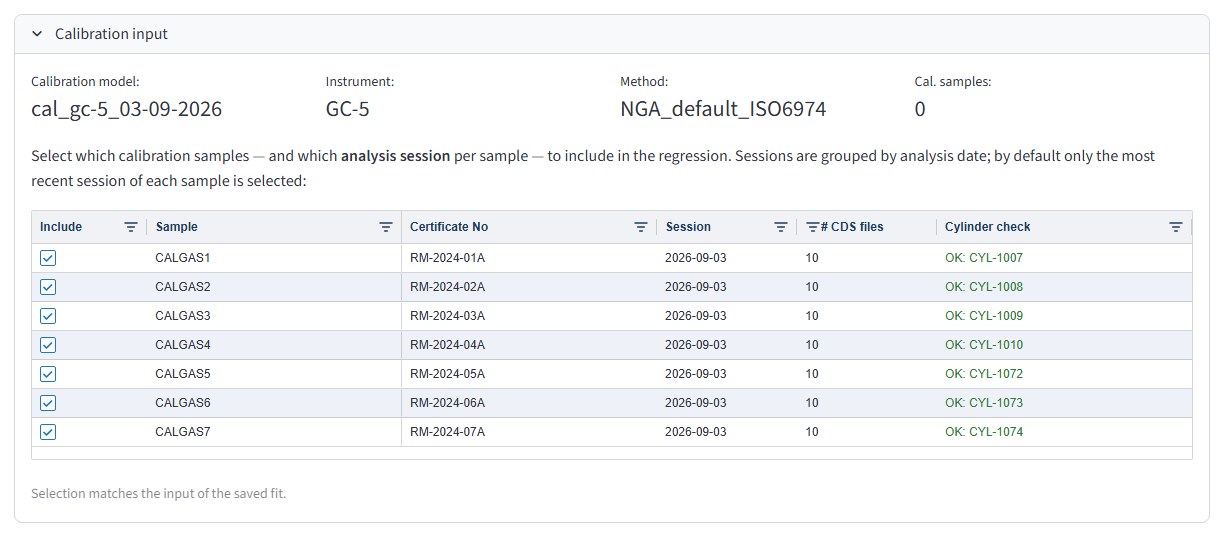Uncheck Include for CALGAS4
1224x537 pixels.
coord(48,345)
